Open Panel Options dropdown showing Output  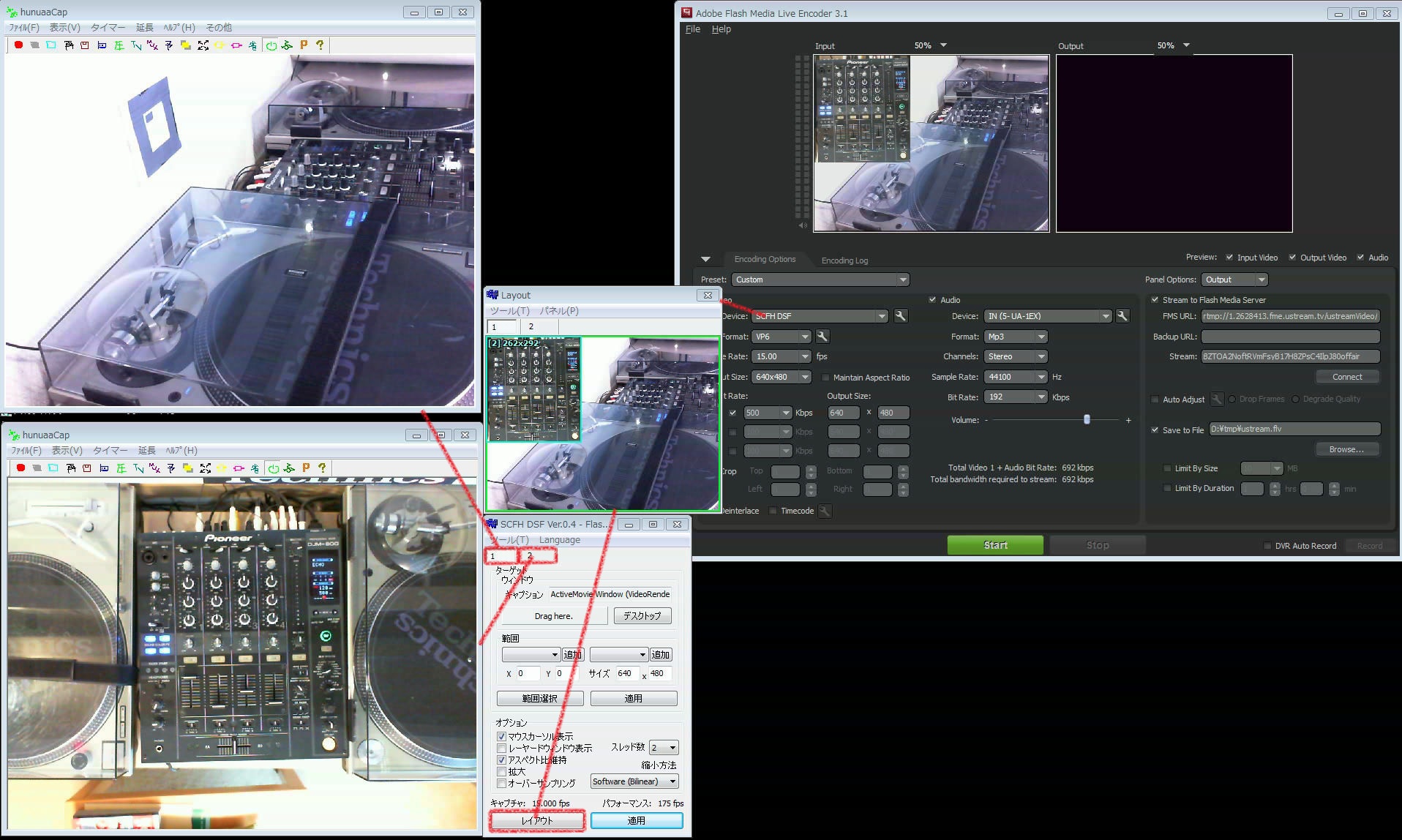click(1234, 280)
